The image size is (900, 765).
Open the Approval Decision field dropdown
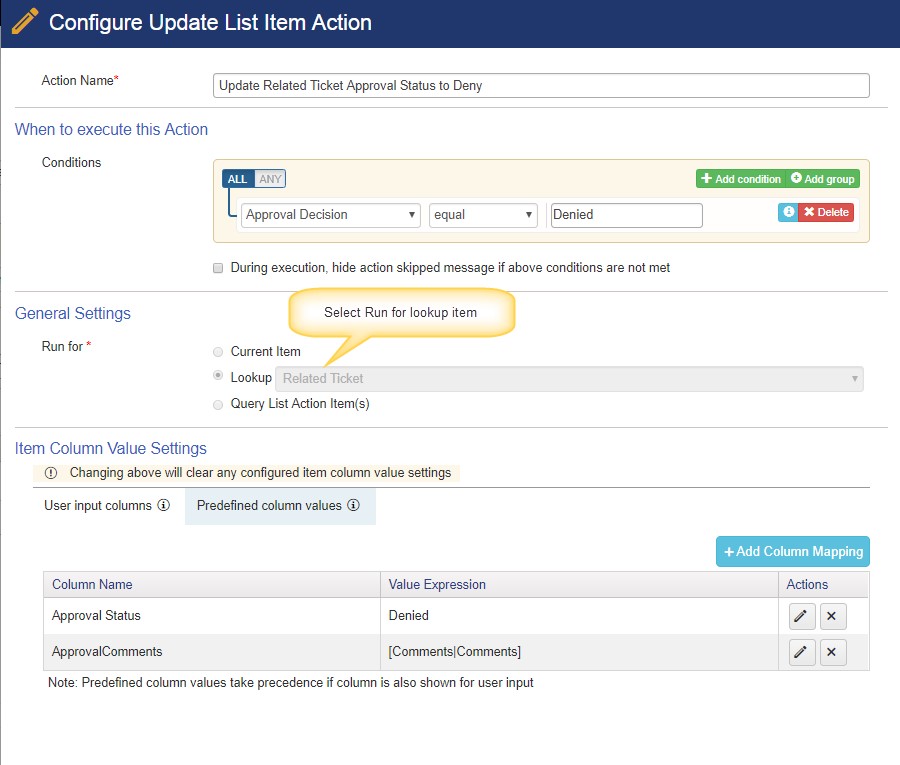click(x=331, y=215)
